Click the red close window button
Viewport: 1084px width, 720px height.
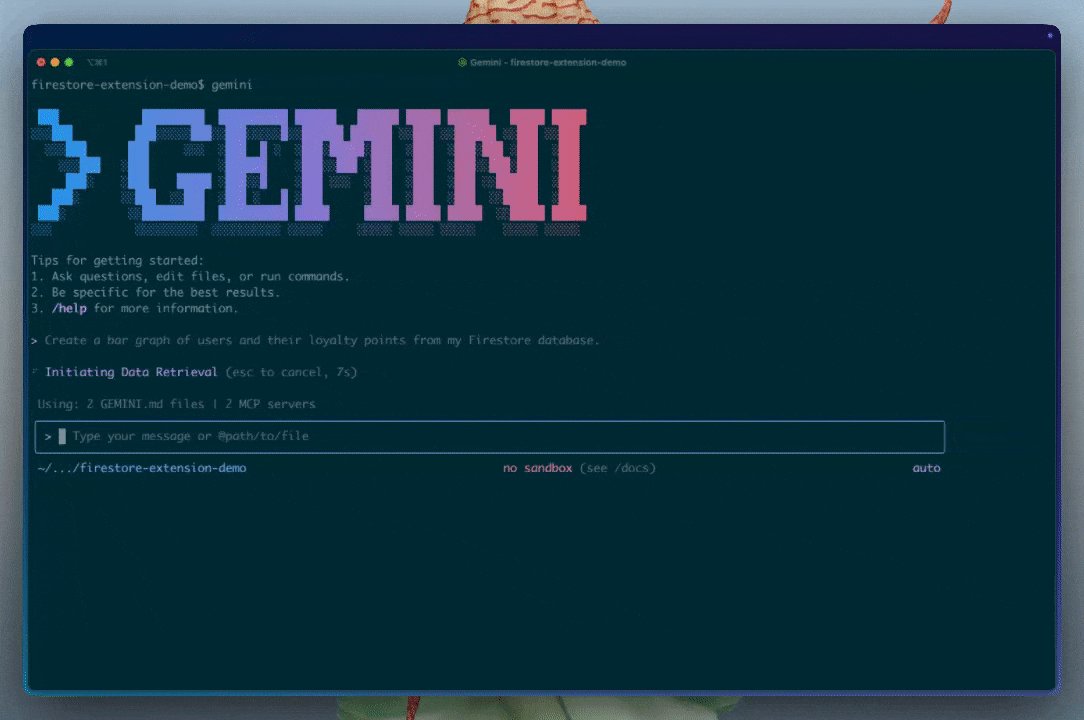pos(41,62)
